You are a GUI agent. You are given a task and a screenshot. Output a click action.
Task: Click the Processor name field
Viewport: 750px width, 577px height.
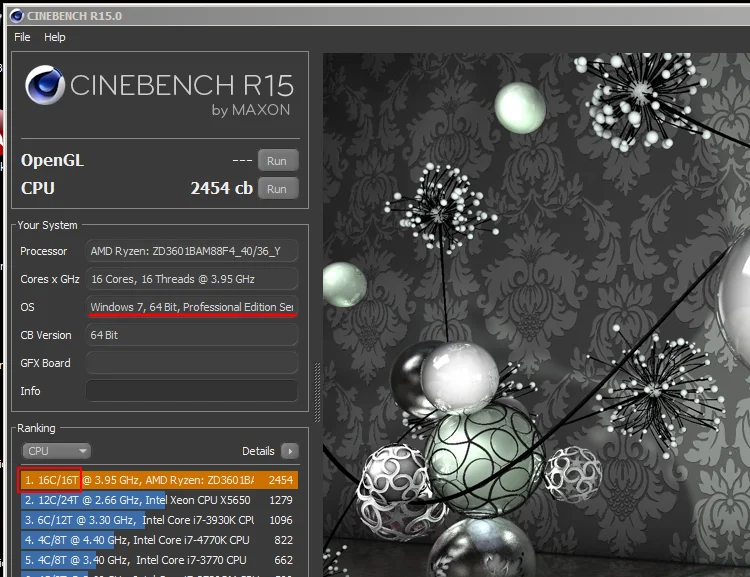point(192,251)
